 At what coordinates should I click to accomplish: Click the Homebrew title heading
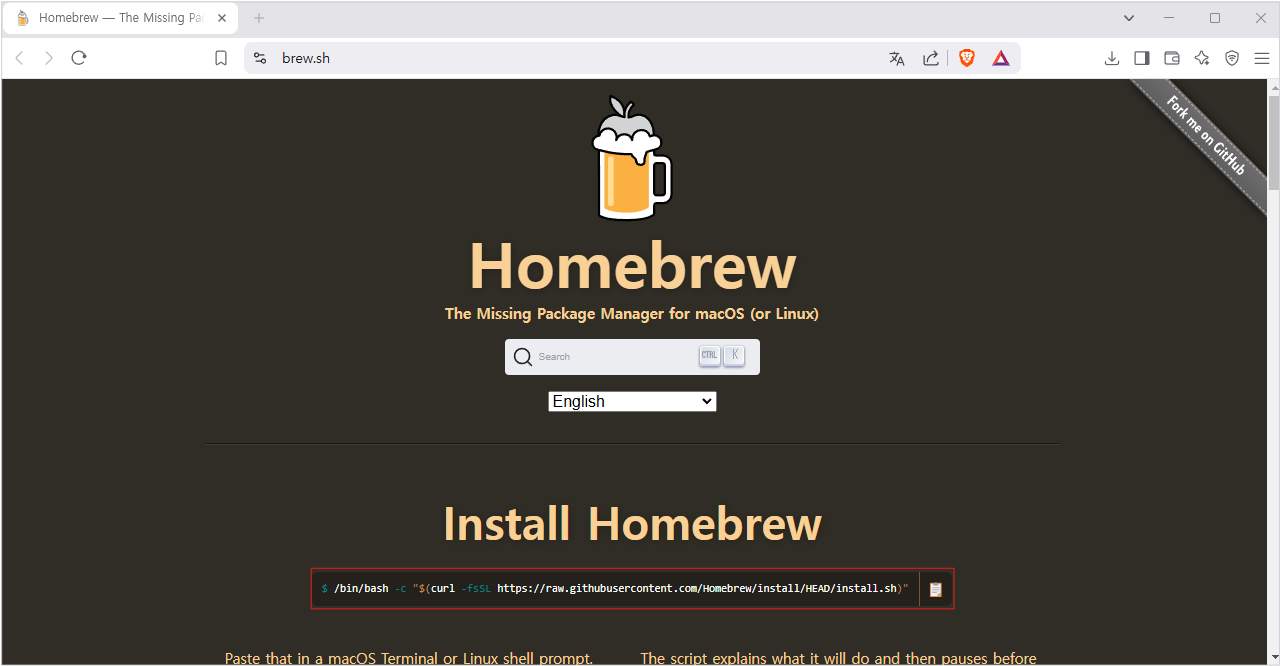point(632,266)
